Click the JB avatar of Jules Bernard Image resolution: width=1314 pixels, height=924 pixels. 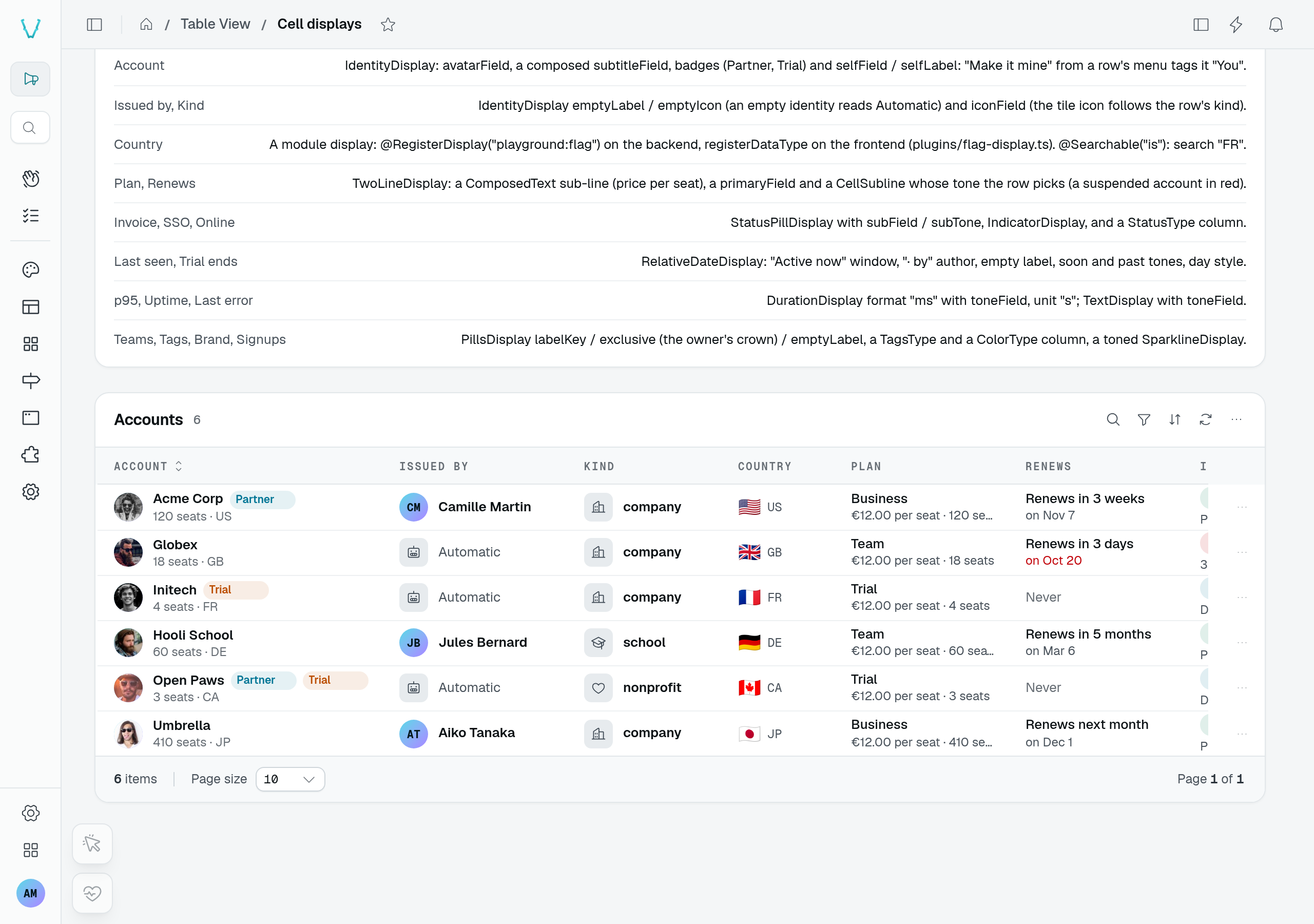413,643
